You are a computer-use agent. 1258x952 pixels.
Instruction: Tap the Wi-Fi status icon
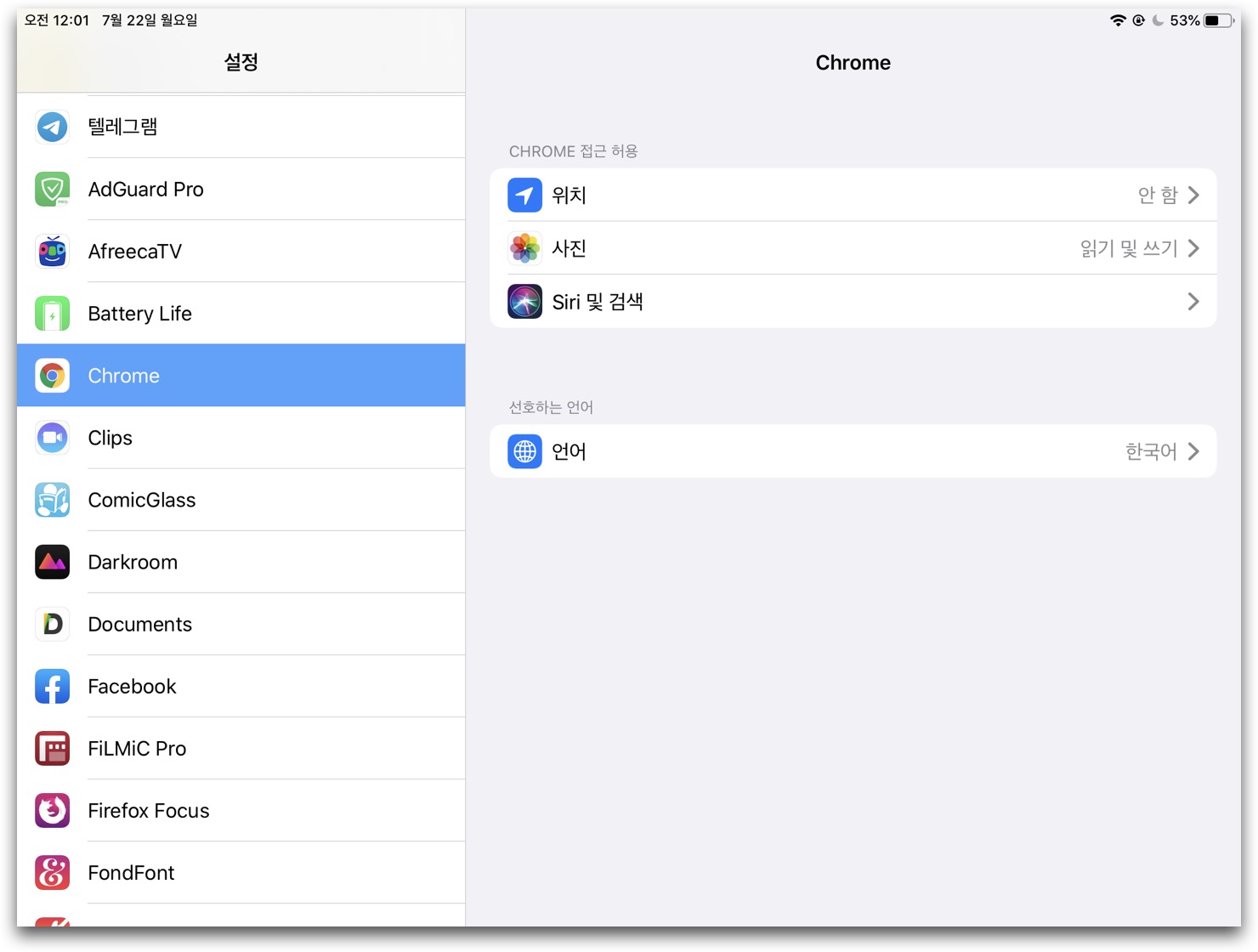pyautogui.click(x=1118, y=20)
